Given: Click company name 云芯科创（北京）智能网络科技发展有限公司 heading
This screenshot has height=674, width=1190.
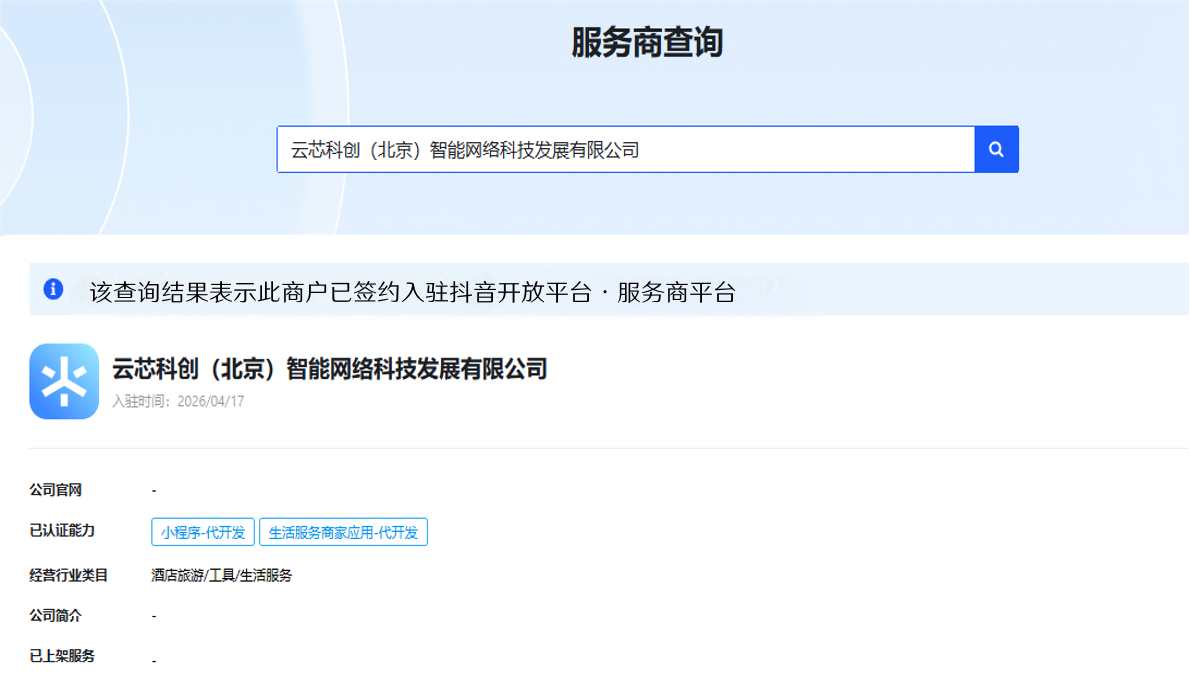Looking at the screenshot, I should [x=329, y=369].
